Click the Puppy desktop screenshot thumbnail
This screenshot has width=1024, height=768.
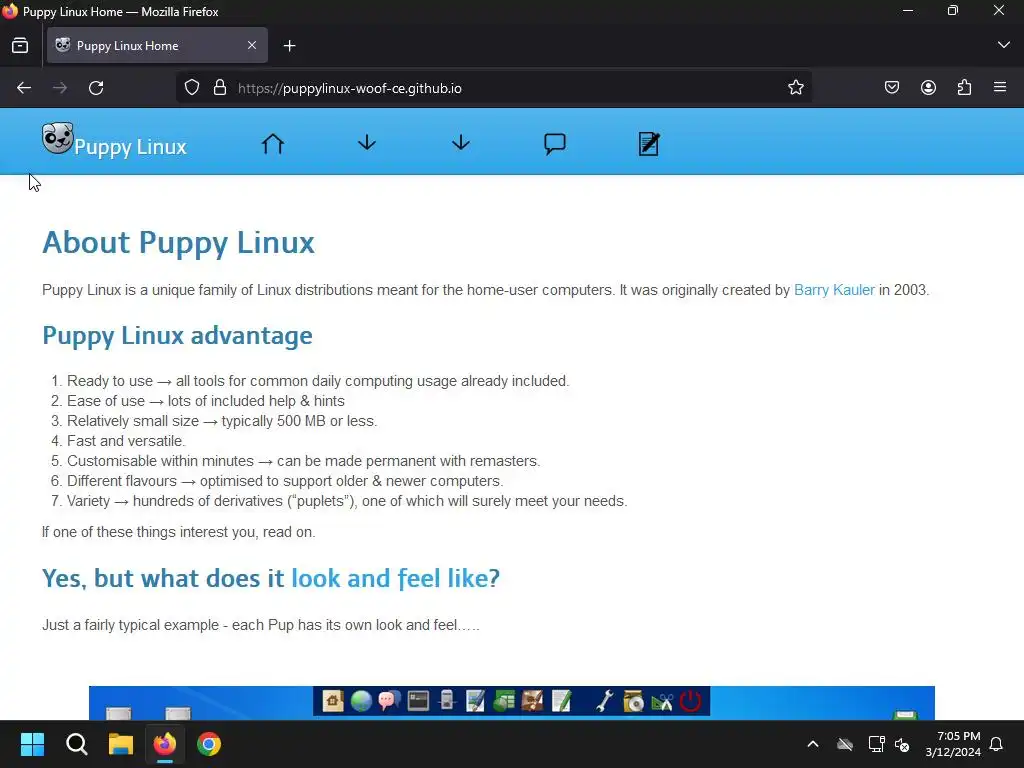tap(511, 703)
